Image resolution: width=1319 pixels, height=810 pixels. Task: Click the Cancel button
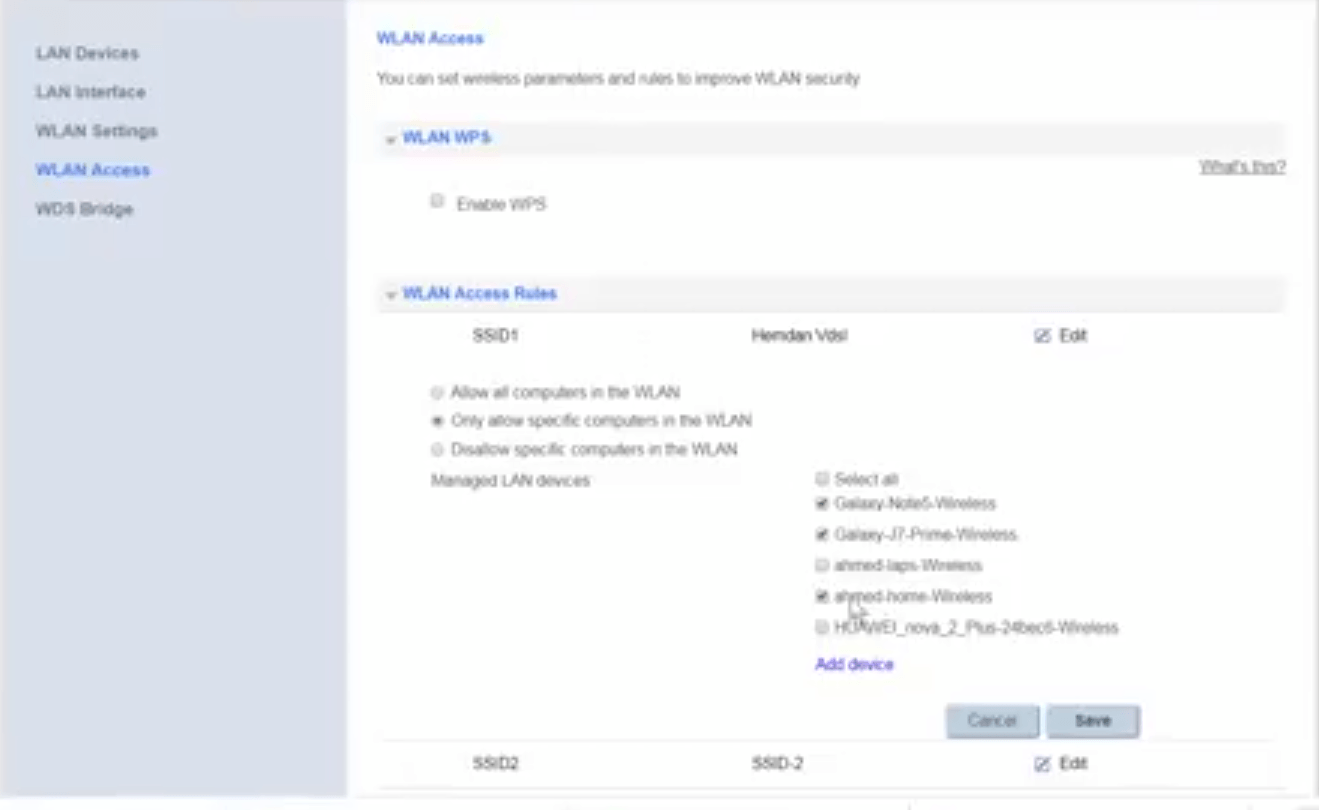[992, 721]
